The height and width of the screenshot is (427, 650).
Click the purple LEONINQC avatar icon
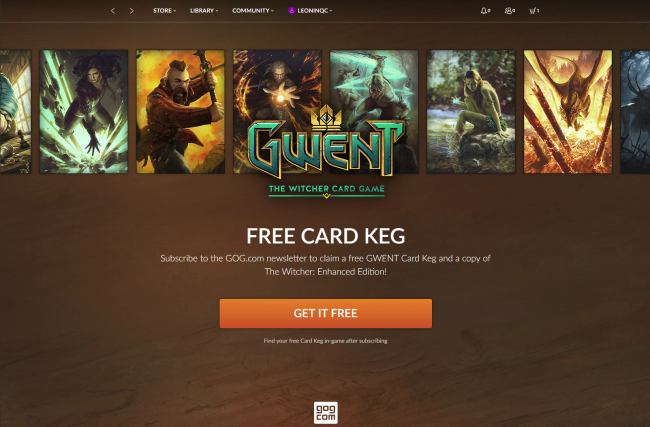(291, 10)
